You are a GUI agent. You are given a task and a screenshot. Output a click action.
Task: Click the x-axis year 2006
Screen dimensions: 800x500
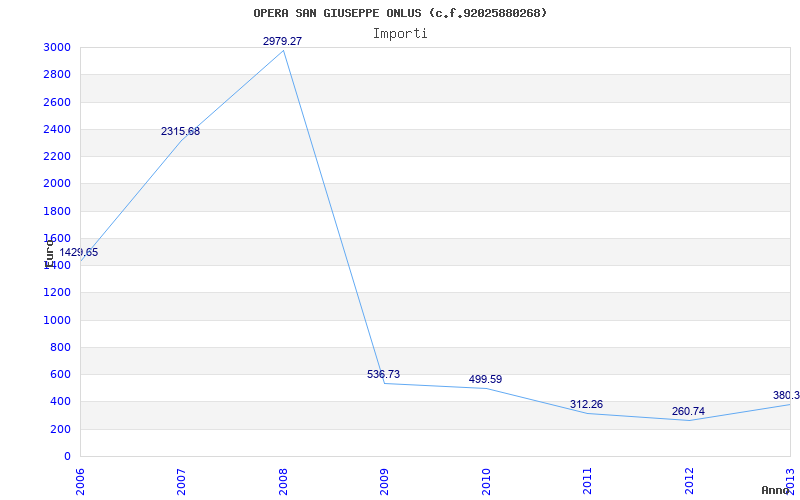[81, 481]
